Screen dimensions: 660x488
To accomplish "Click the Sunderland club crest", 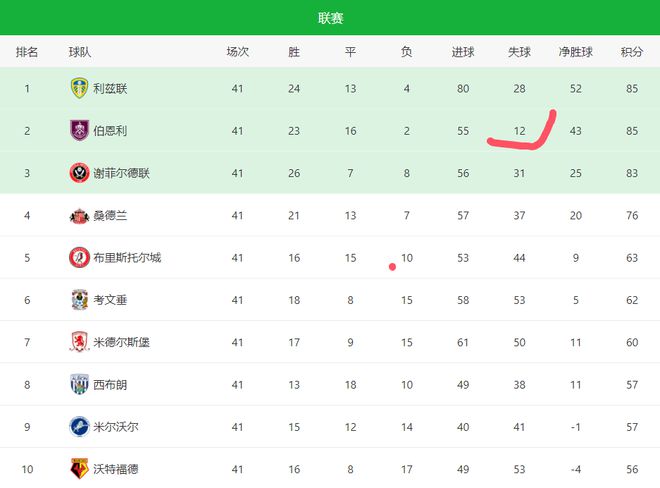I will (x=79, y=216).
